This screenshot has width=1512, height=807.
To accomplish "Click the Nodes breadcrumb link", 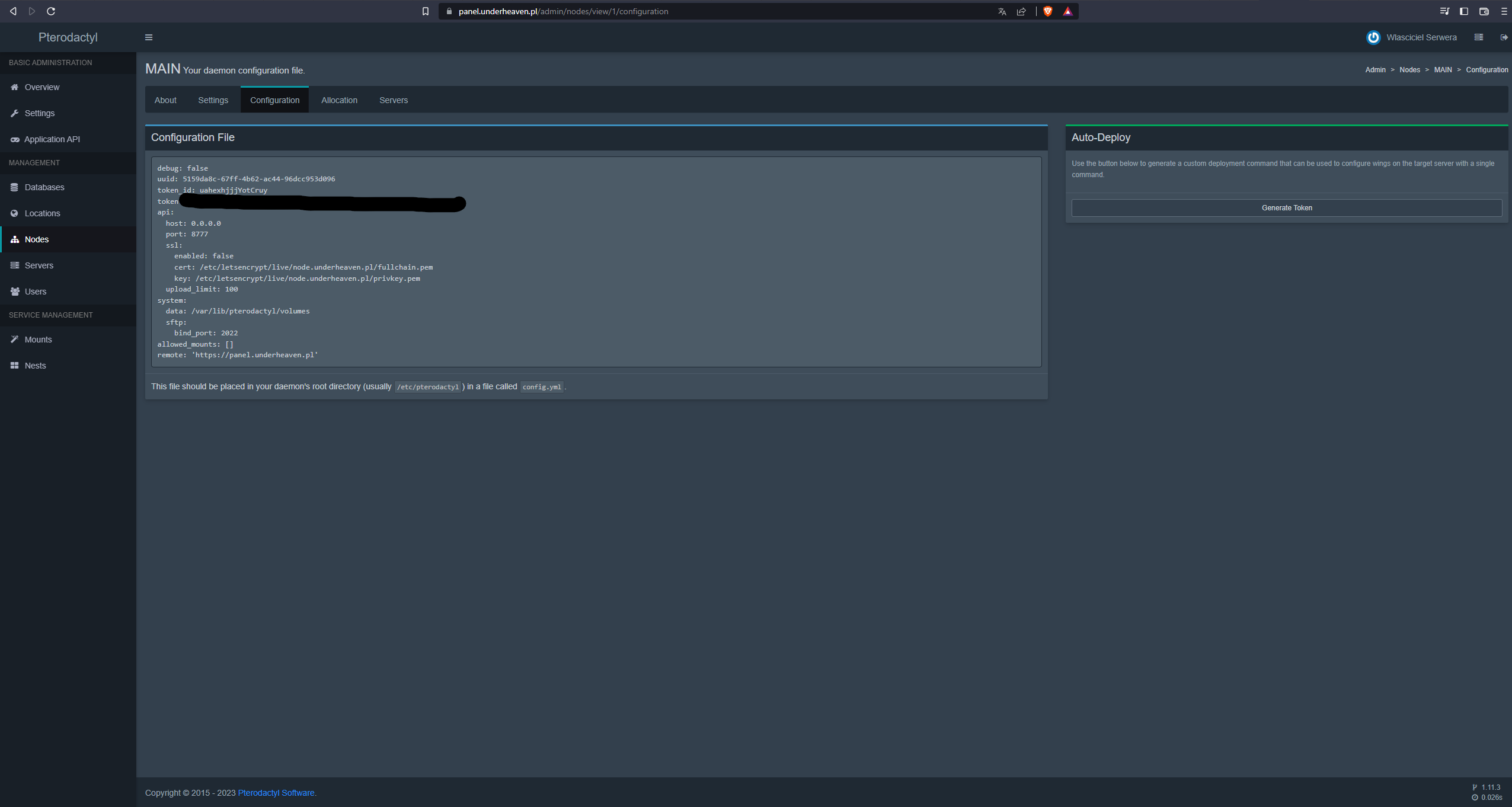I will [x=1409, y=70].
